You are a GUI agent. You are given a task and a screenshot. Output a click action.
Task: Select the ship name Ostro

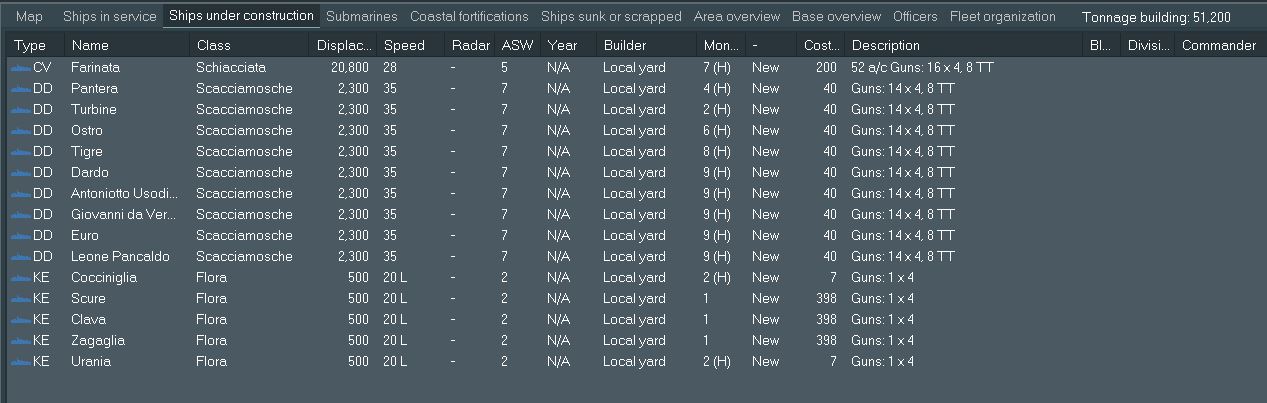tap(86, 131)
